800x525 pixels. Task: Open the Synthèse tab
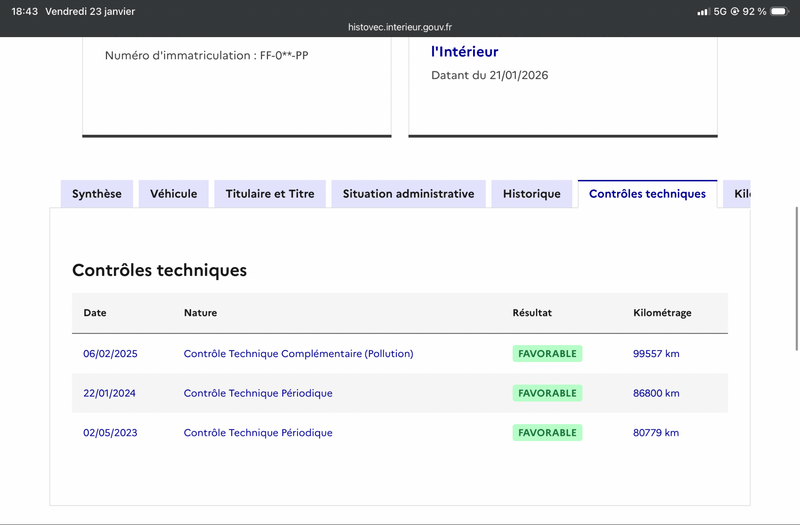pos(97,194)
